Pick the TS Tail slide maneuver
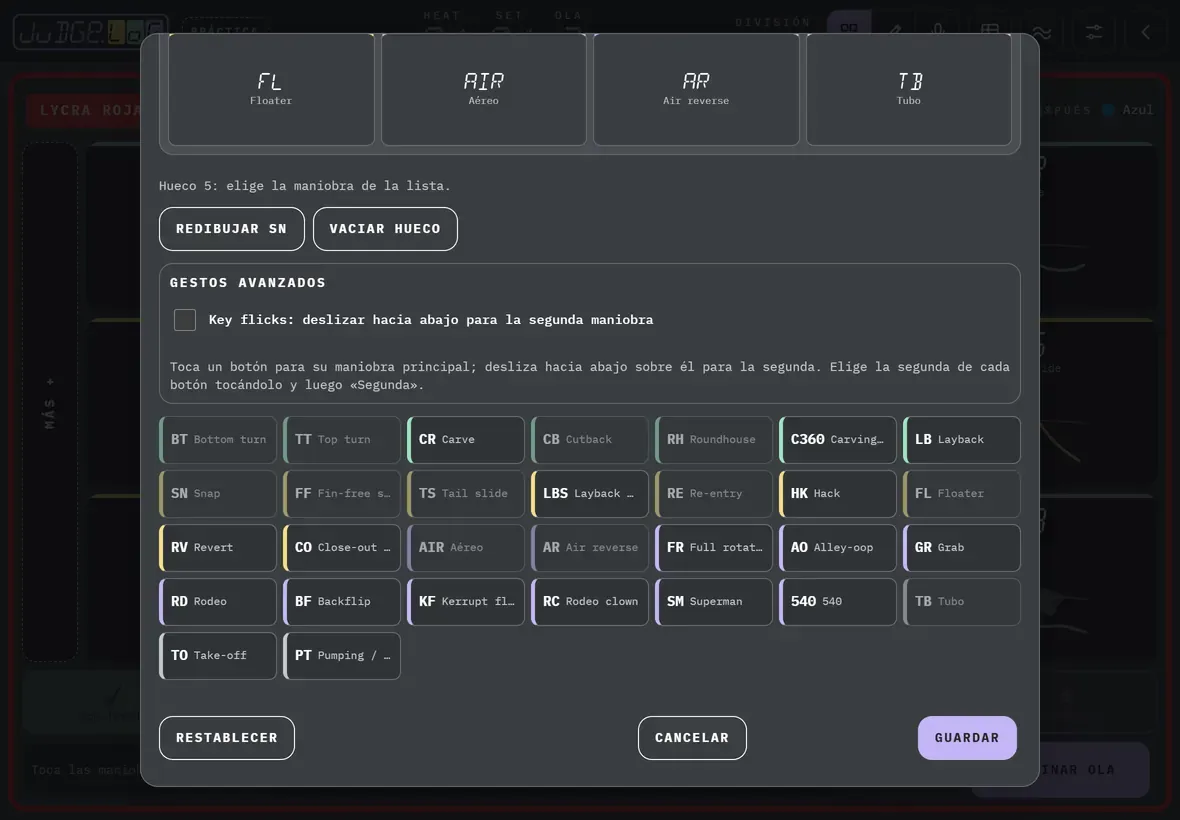This screenshot has height=820, width=1180. pos(466,494)
